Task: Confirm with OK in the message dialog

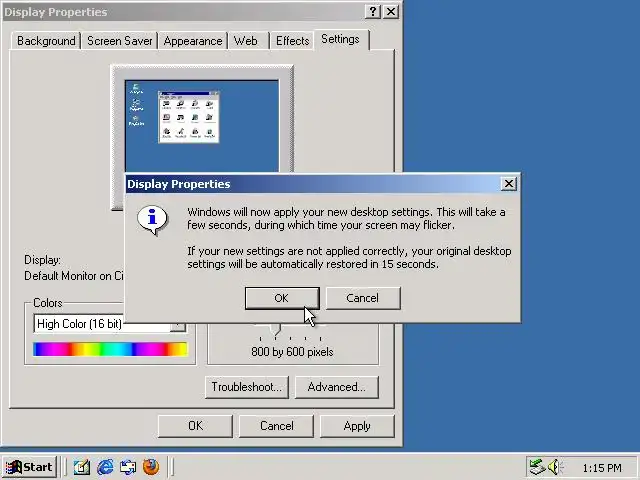Action: pos(282,298)
